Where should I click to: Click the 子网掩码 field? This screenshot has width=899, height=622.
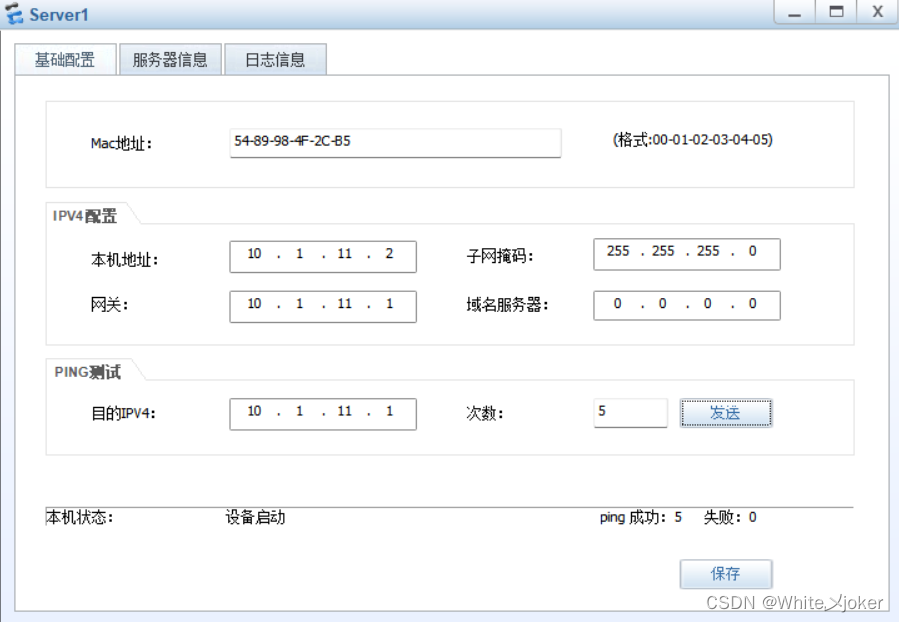pyautogui.click(x=686, y=254)
